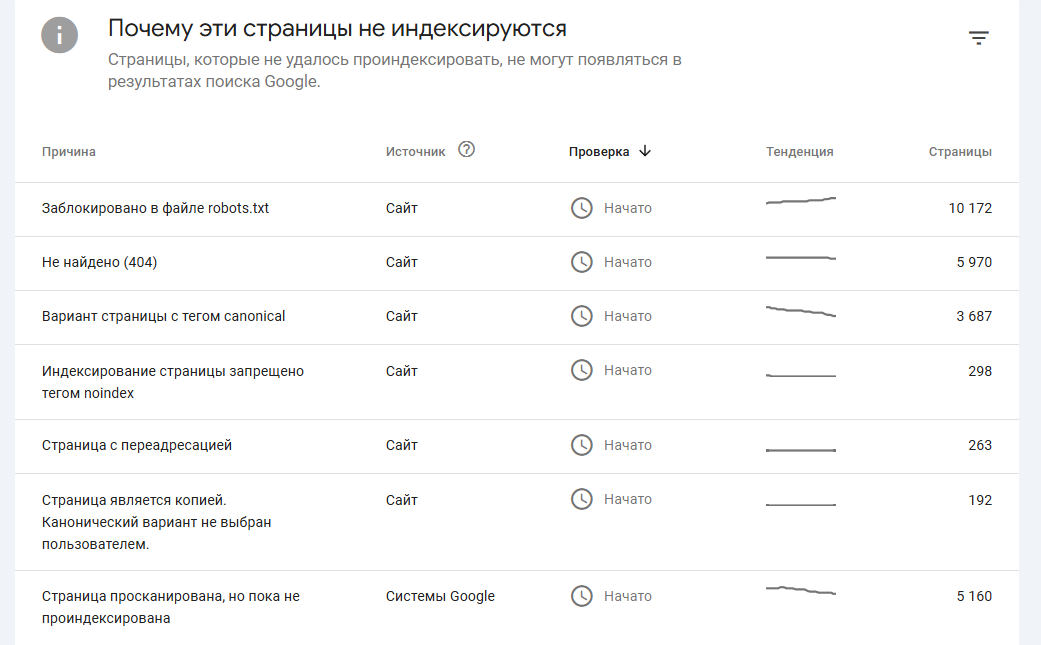Click the clock icon in 404 row
Viewport: 1041px width, 645px height.
point(582,262)
